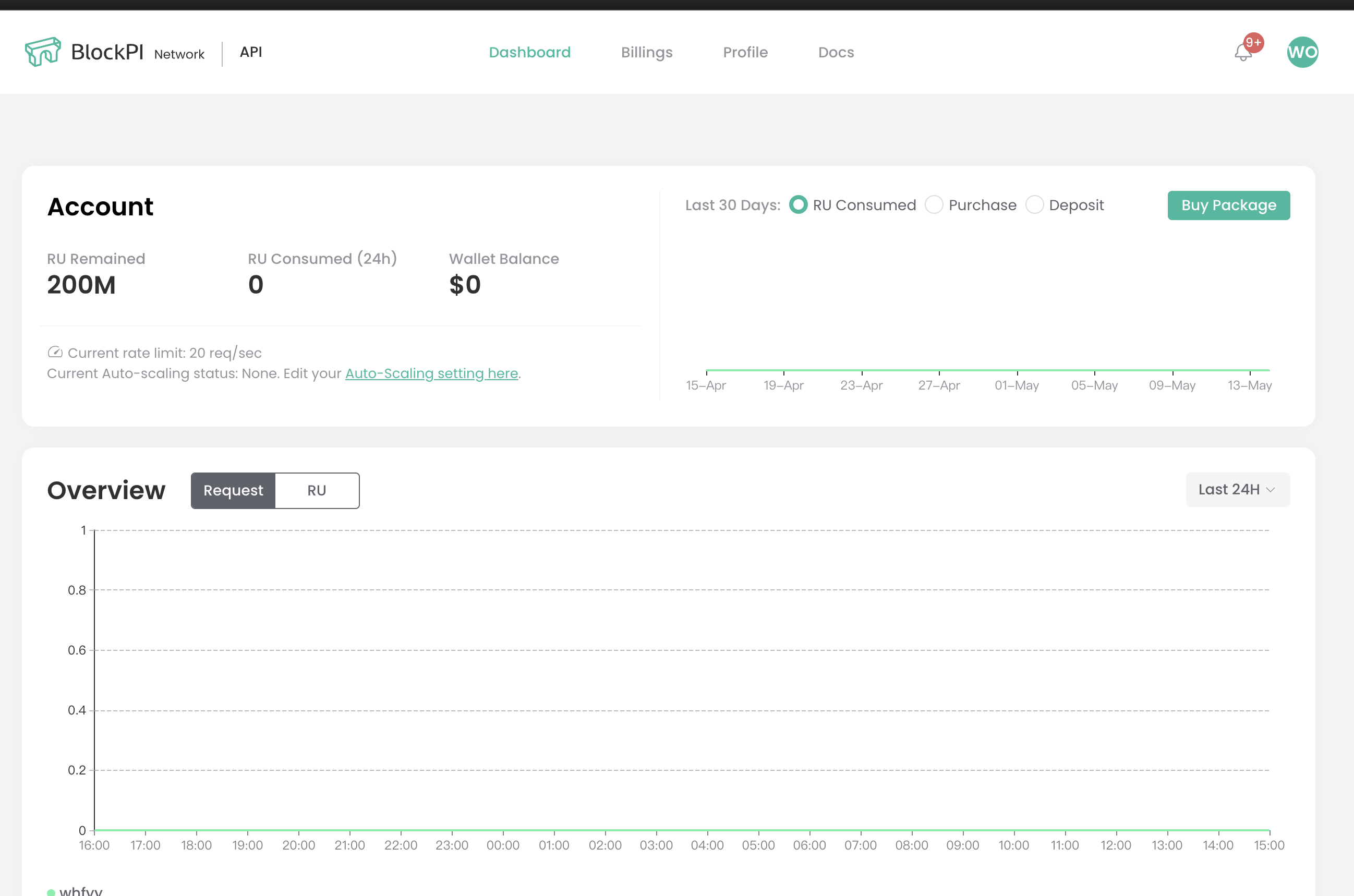Go to the Billings tab
This screenshot has height=896, width=1354.
pyautogui.click(x=647, y=52)
